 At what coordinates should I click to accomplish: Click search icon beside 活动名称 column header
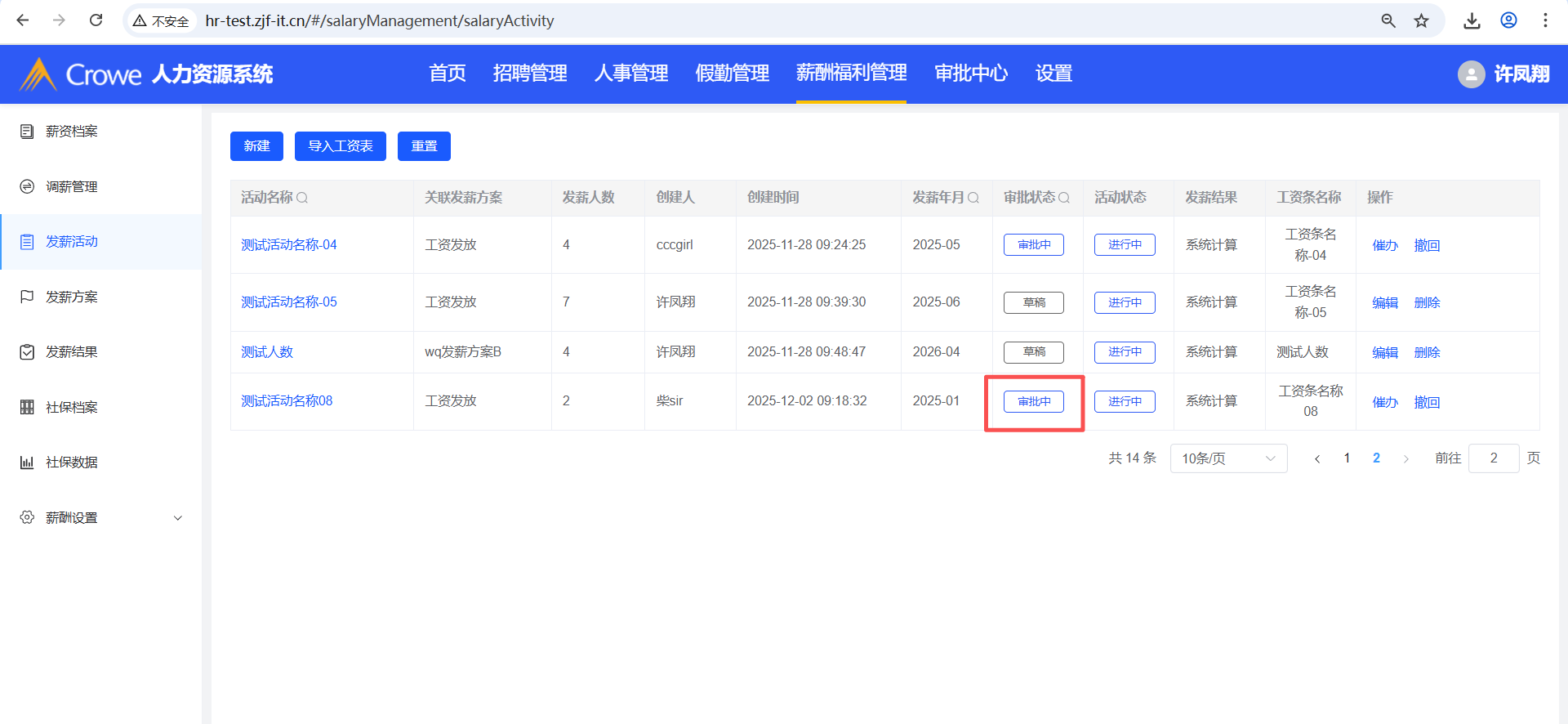[302, 198]
